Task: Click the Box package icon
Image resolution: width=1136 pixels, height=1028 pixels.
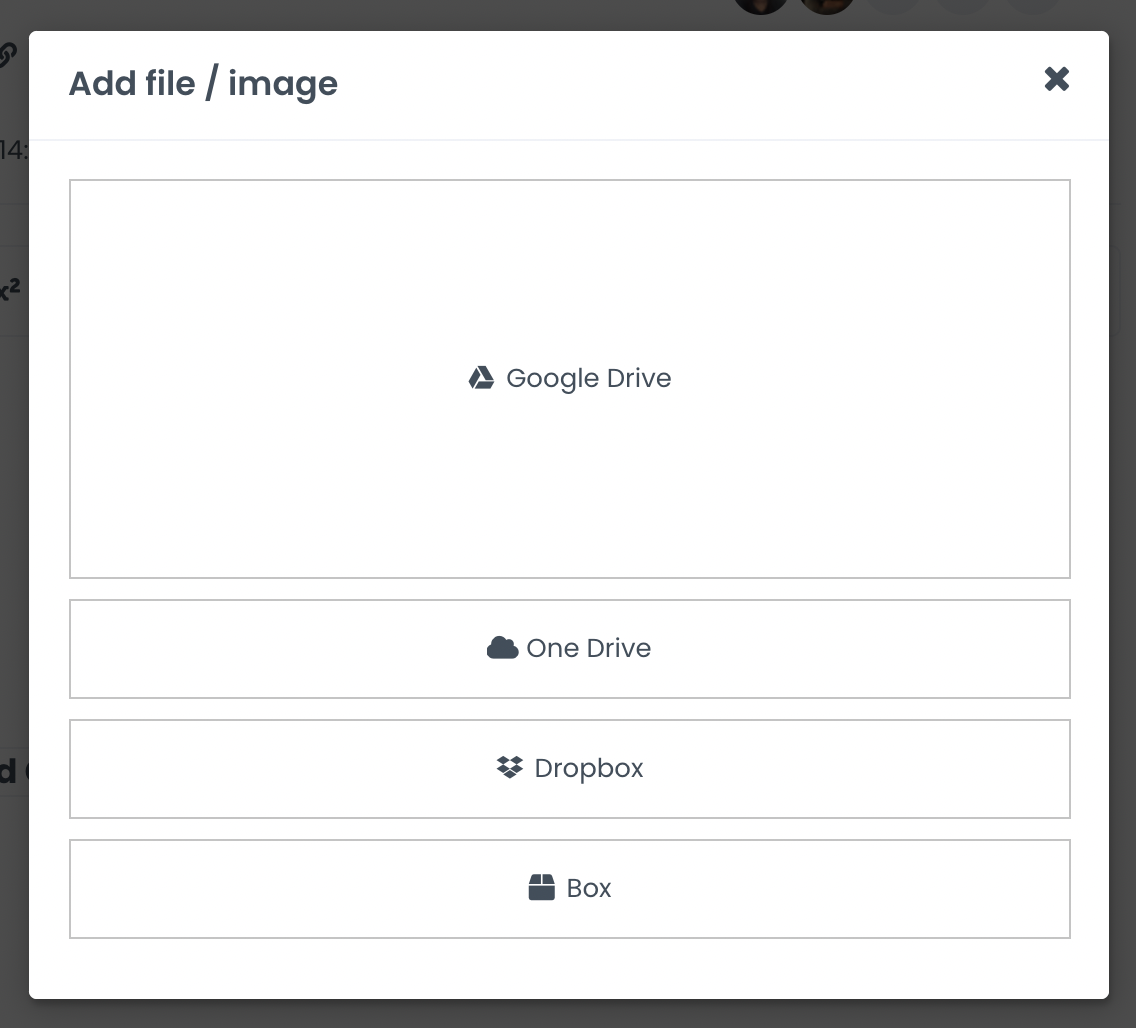Action: point(541,888)
